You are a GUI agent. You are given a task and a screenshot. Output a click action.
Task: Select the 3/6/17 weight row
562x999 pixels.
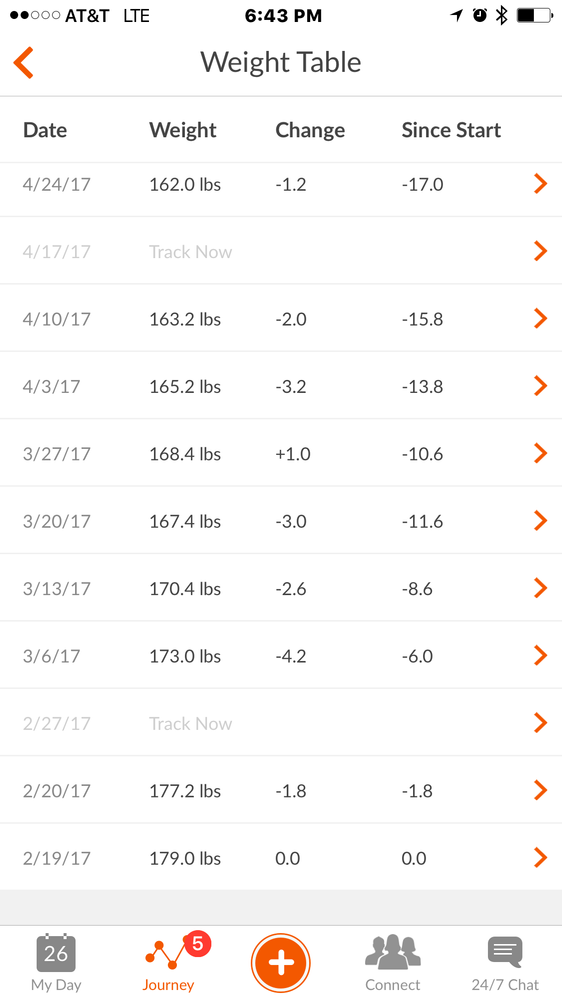coord(281,655)
